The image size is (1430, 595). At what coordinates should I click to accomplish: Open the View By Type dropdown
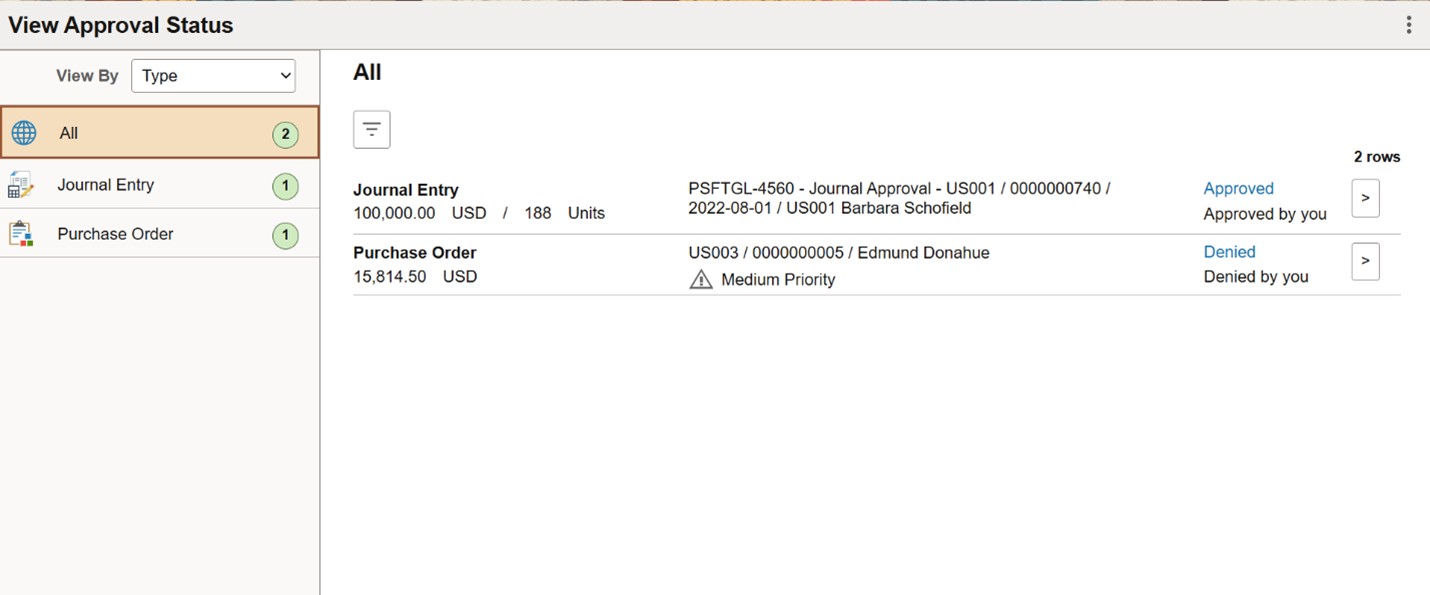click(213, 76)
